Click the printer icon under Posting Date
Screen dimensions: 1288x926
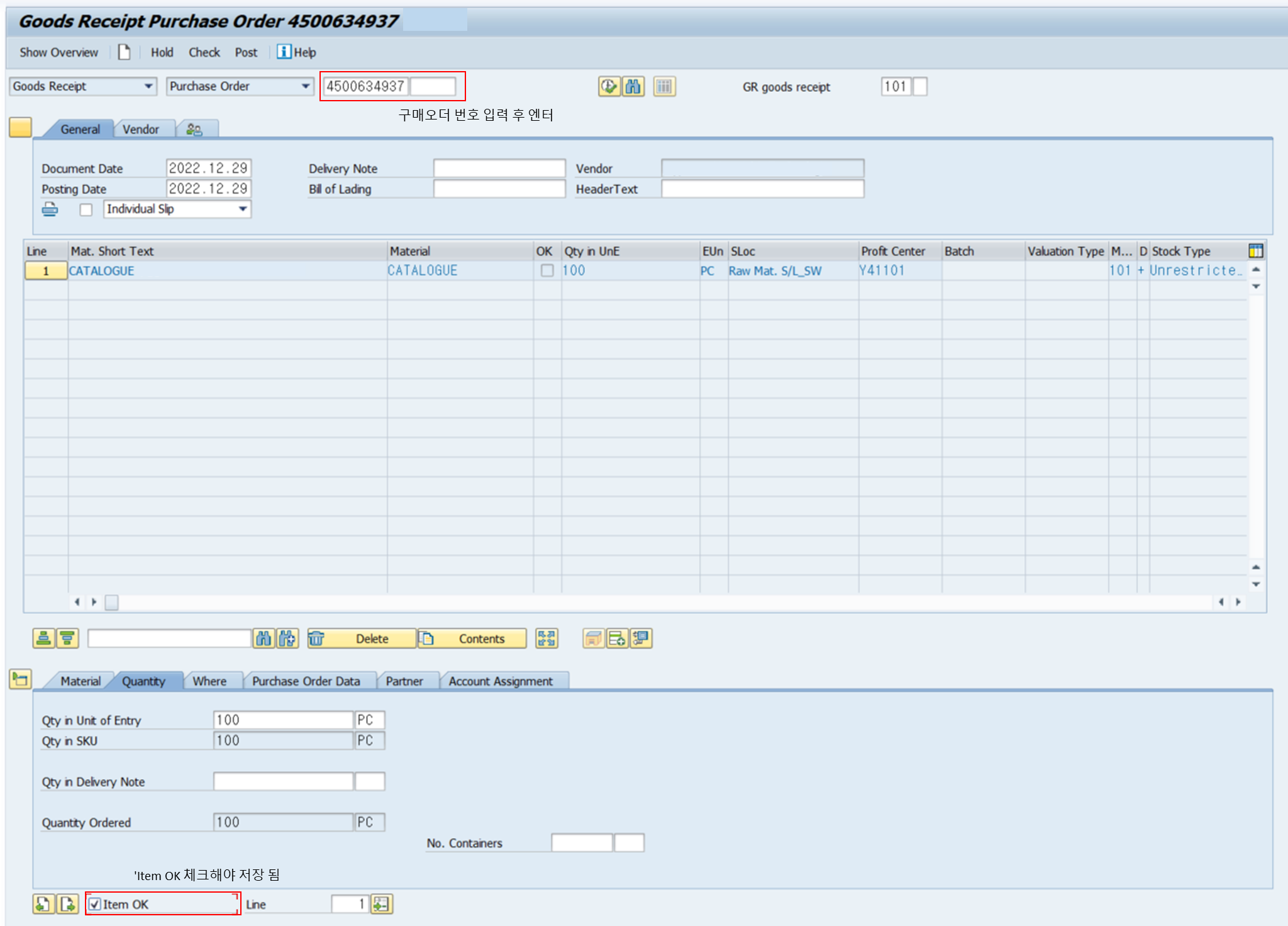tap(50, 209)
